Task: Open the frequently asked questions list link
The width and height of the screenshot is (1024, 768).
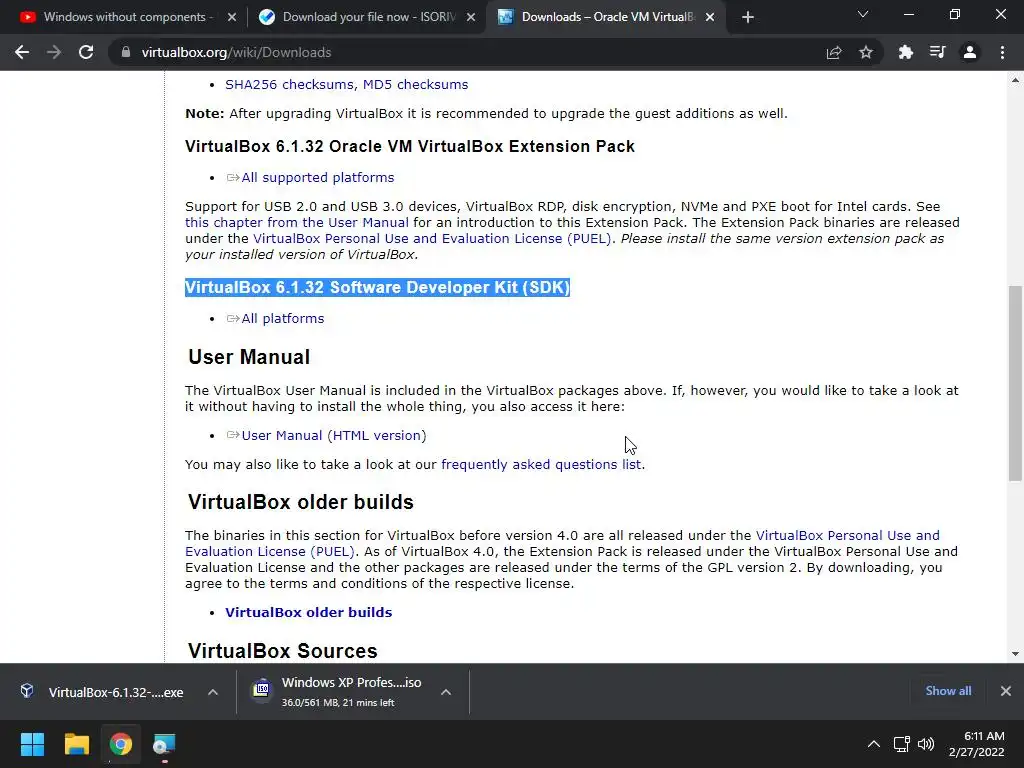Action: coord(541,464)
